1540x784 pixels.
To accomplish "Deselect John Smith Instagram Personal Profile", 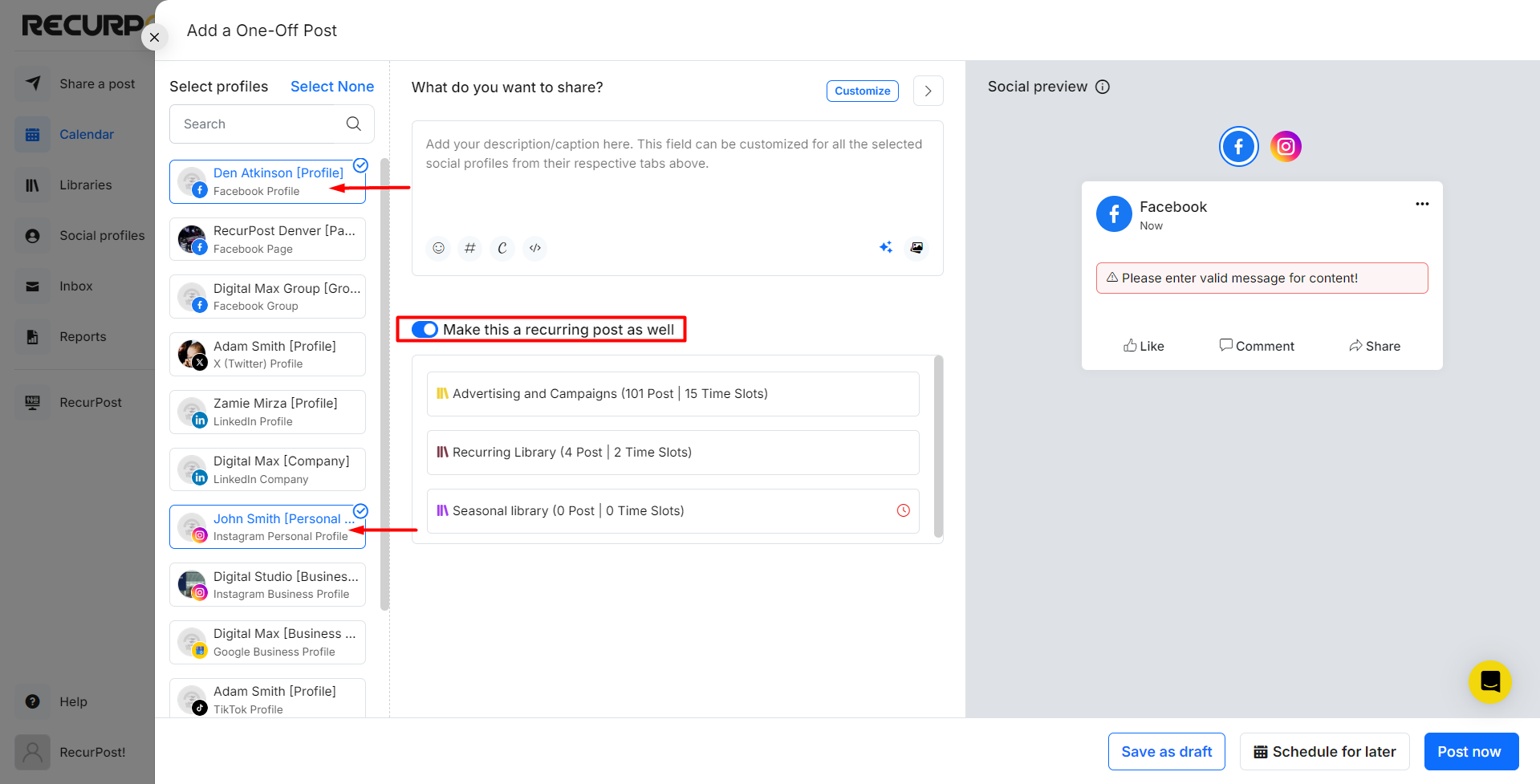I will pyautogui.click(x=267, y=527).
